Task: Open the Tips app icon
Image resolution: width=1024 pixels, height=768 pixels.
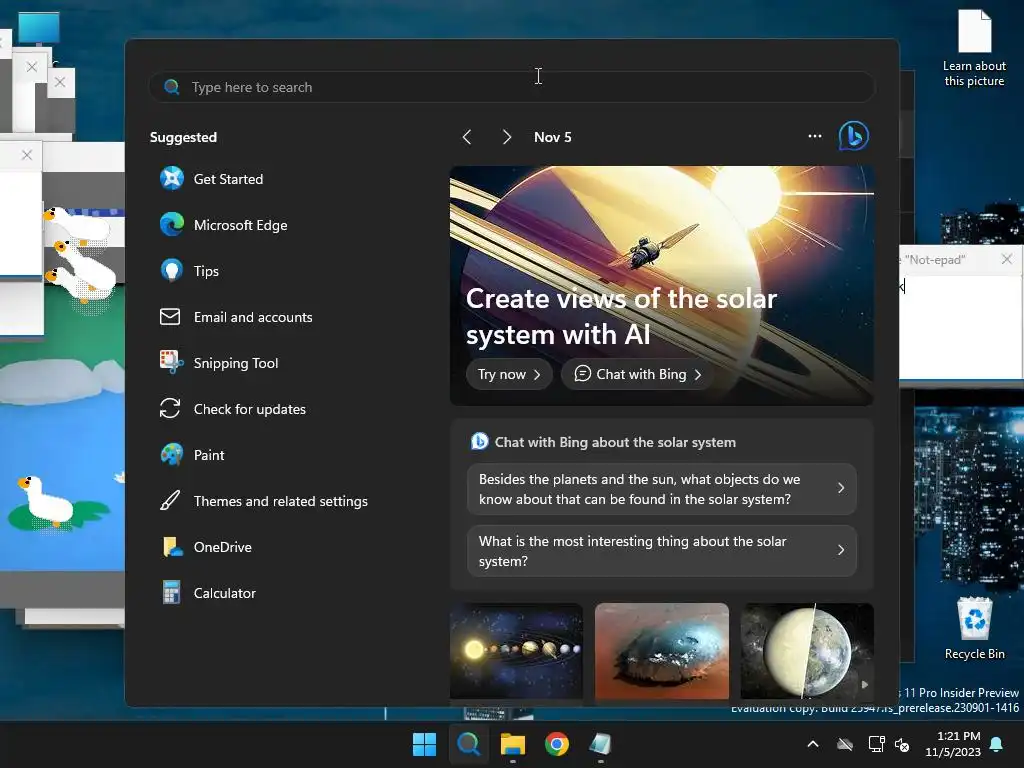Action: tap(172, 270)
